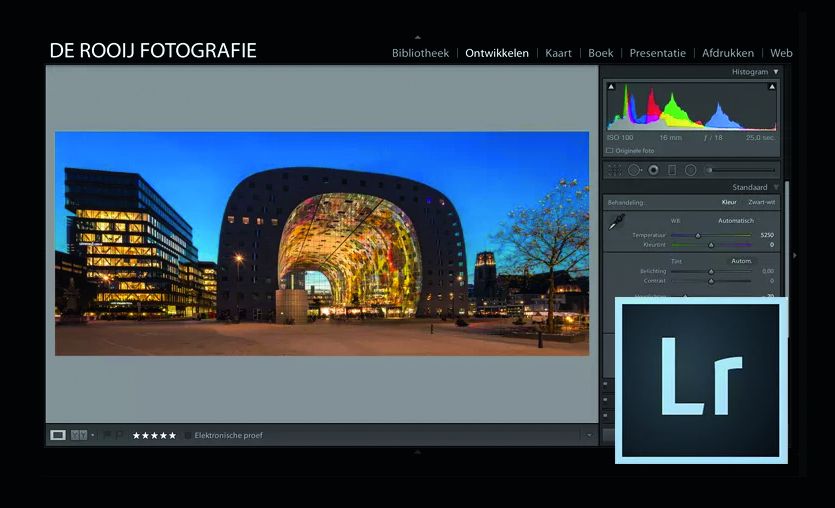The height and width of the screenshot is (508, 835).
Task: Select the Graduated Filter tool
Action: click(672, 170)
